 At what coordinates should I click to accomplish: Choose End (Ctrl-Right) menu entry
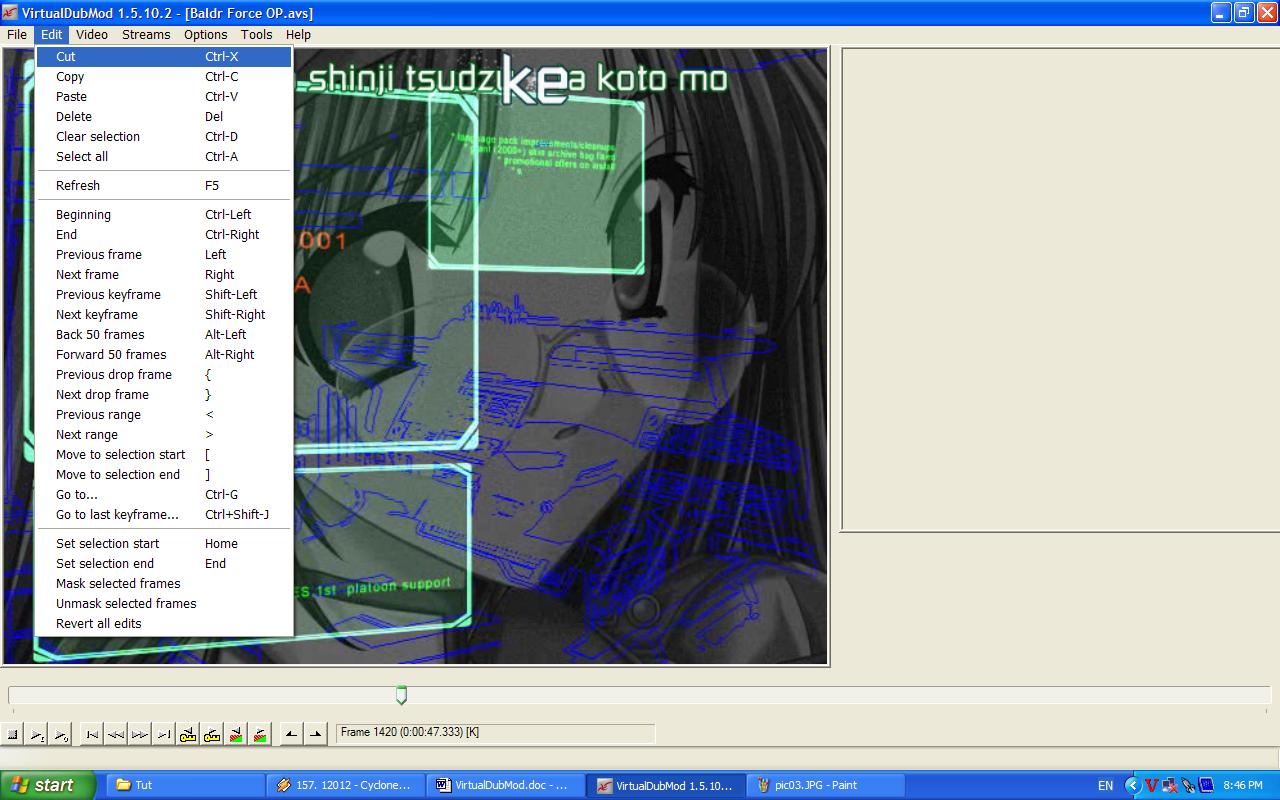[164, 235]
